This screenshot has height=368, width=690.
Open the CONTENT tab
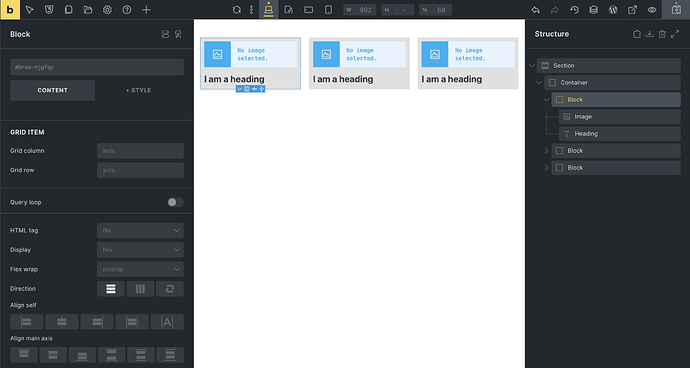(x=52, y=90)
